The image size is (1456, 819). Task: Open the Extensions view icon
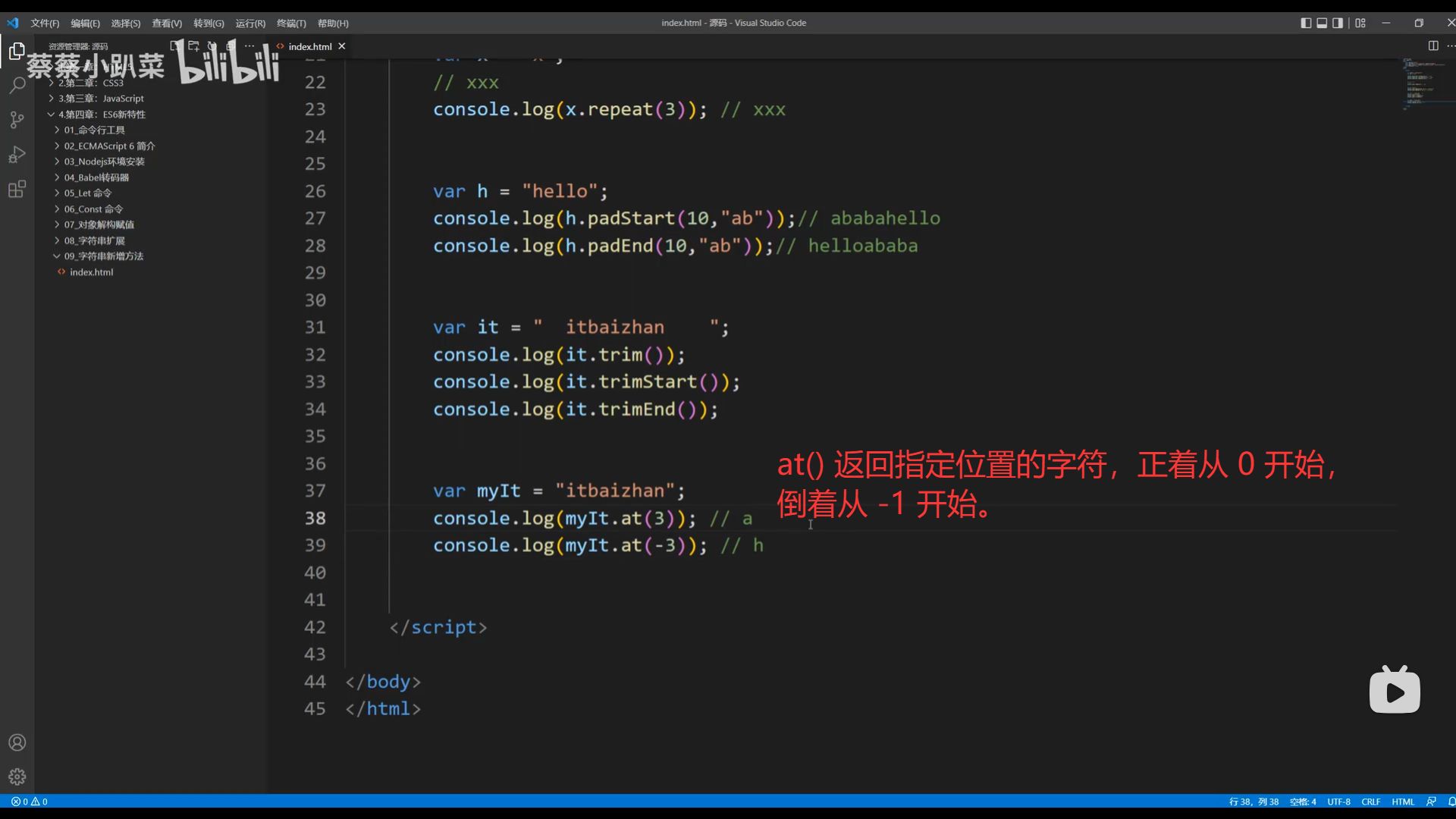coord(17,190)
